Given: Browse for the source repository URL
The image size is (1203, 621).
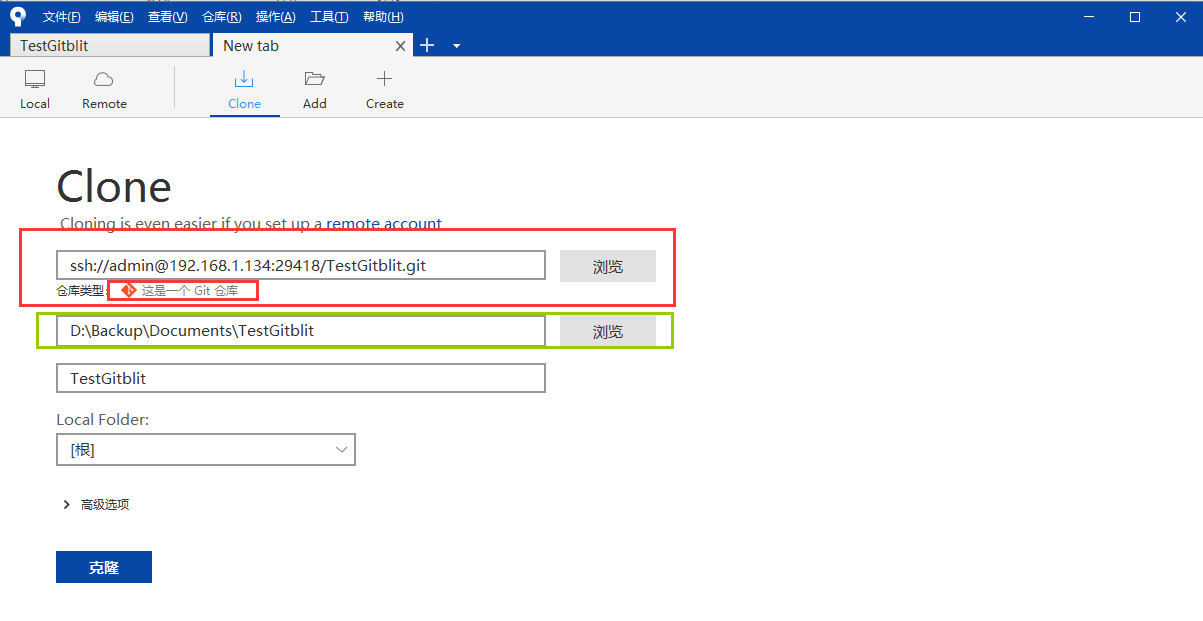Looking at the screenshot, I should click(x=608, y=266).
